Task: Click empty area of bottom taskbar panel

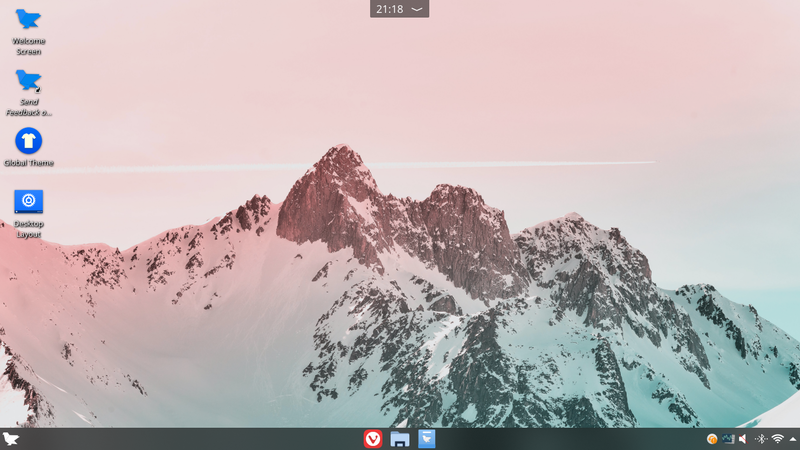Action: (x=200, y=439)
